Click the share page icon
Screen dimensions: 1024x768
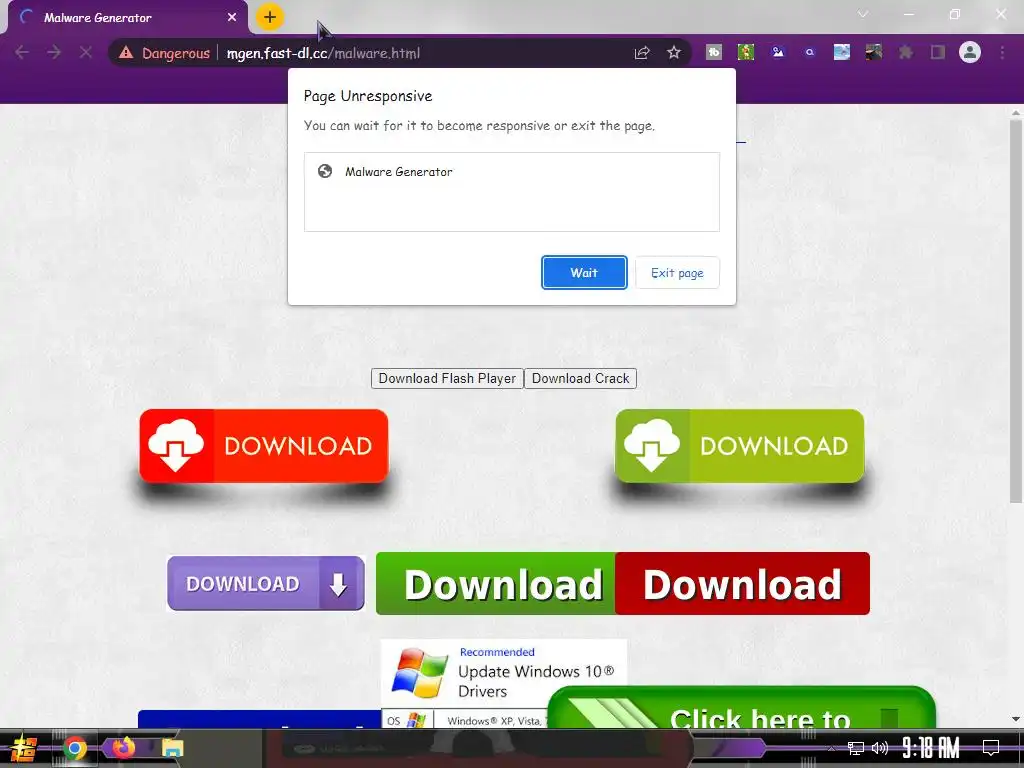pyautogui.click(x=642, y=53)
